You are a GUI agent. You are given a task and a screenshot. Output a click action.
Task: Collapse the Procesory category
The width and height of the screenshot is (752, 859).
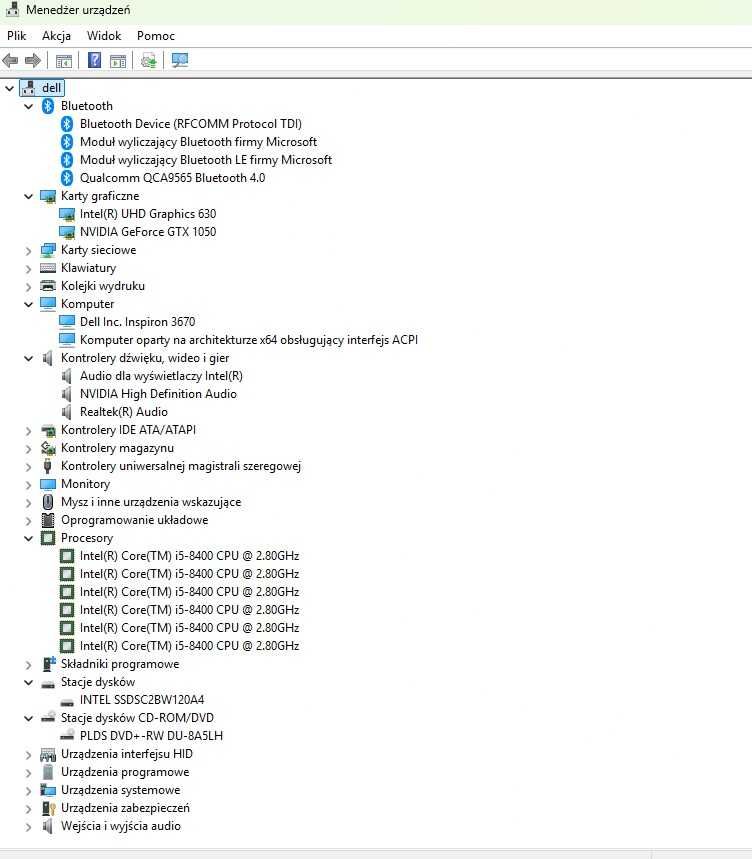click(x=28, y=538)
